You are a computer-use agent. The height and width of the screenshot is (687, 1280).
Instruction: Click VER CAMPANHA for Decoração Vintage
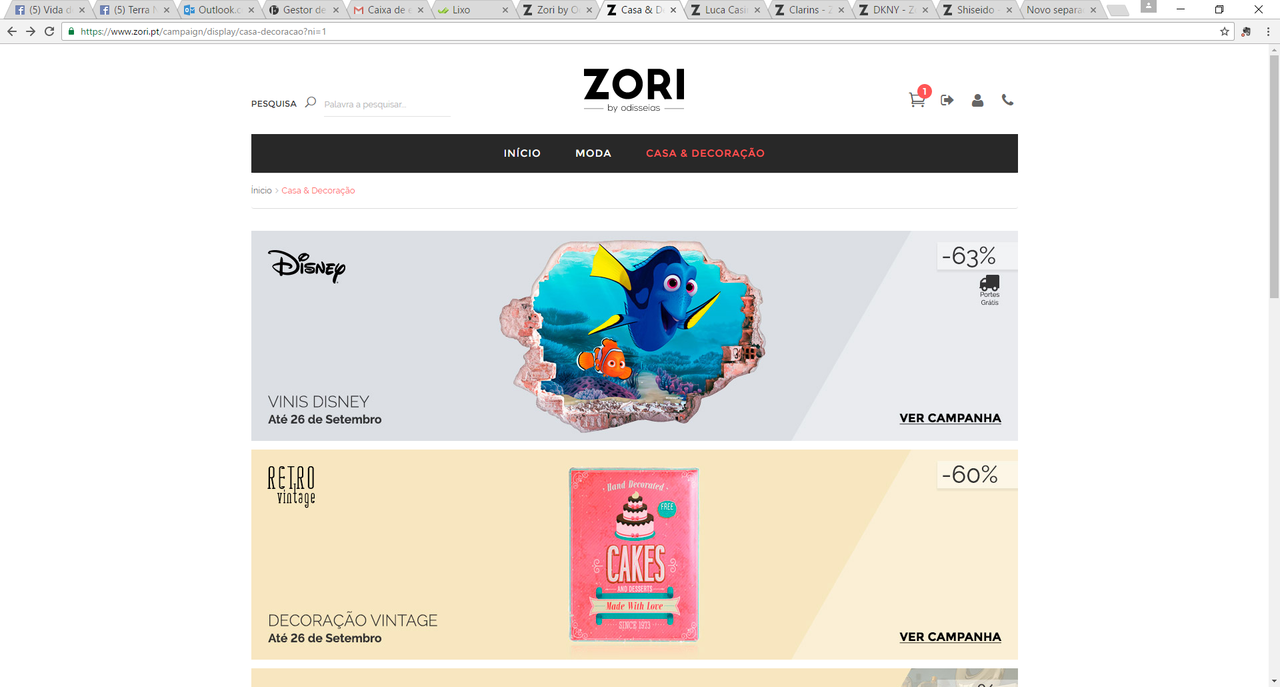950,636
